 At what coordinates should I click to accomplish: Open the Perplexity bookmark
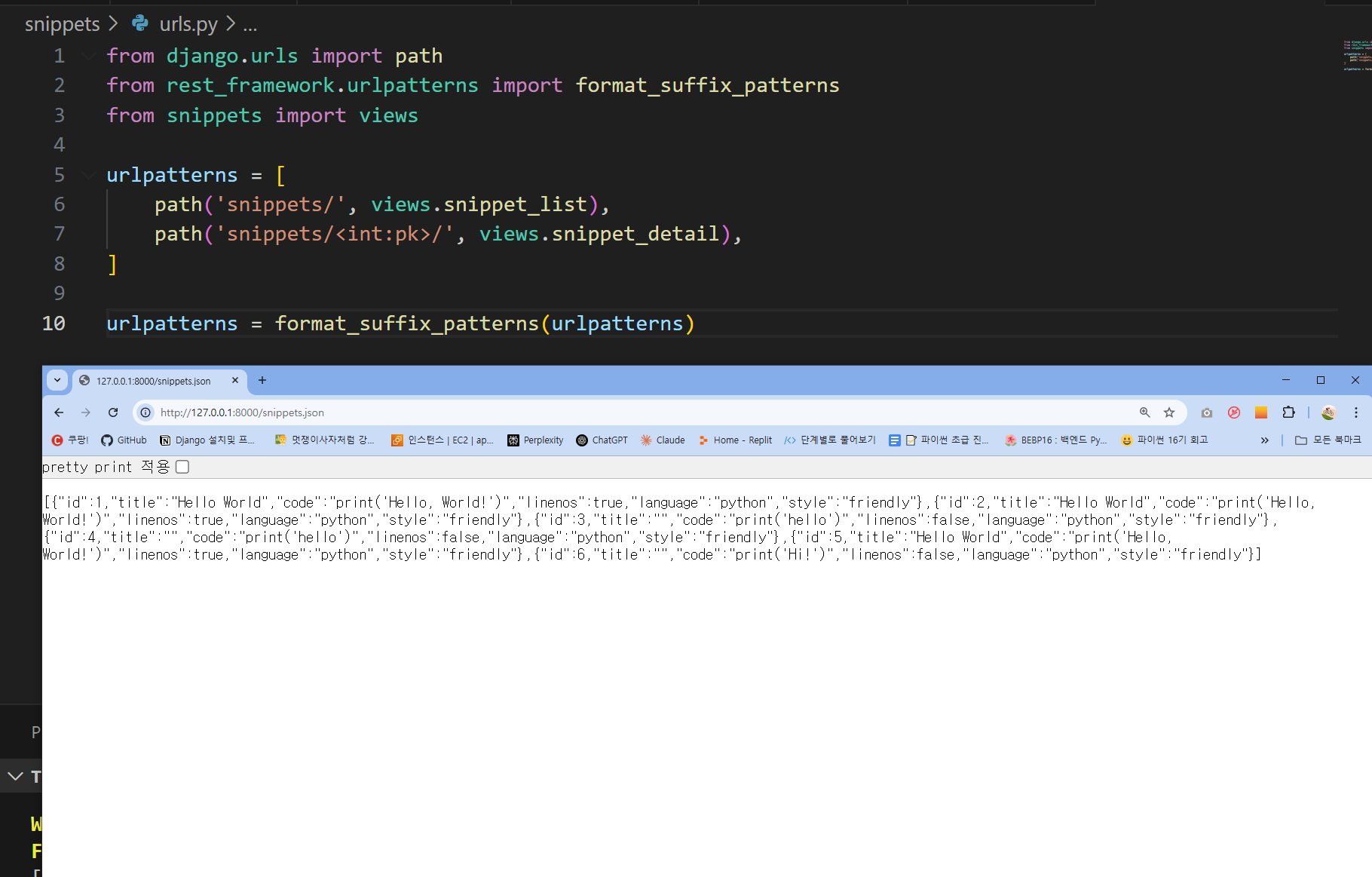coord(535,440)
